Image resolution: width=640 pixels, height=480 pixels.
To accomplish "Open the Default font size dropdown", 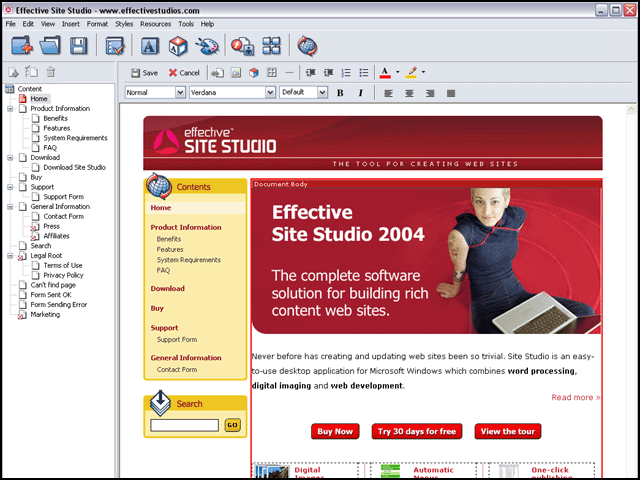I will point(322,93).
